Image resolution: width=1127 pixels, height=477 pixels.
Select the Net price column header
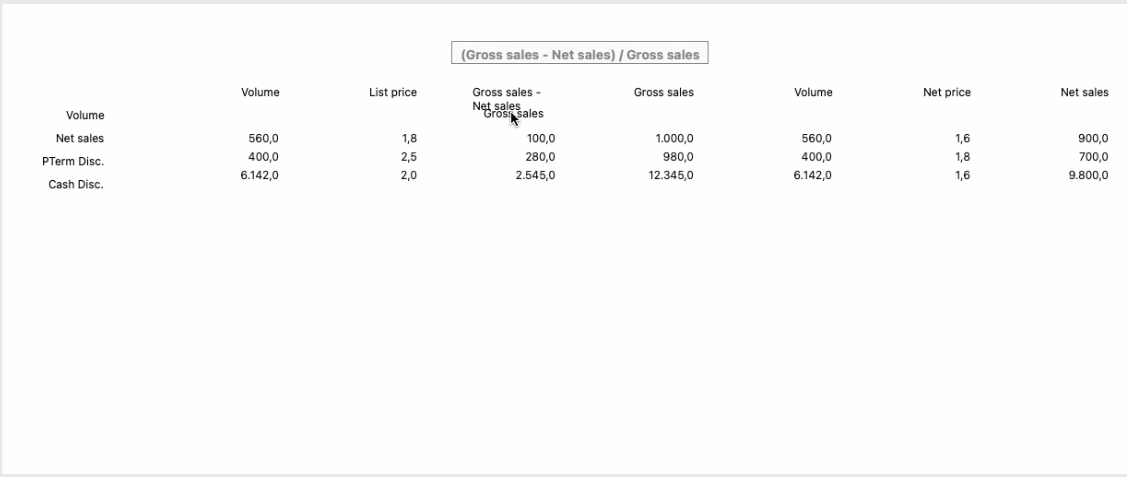(947, 93)
